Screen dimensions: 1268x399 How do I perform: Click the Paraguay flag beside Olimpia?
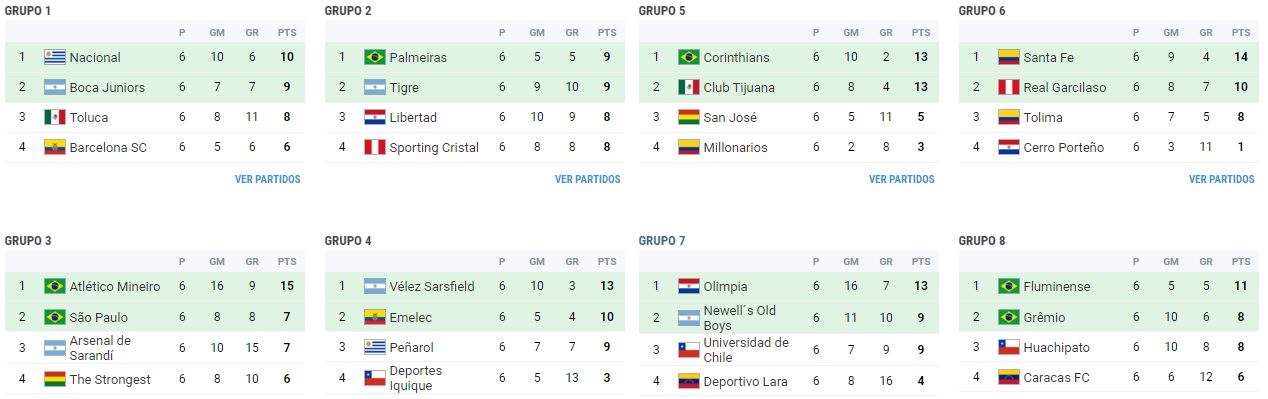coord(689,286)
